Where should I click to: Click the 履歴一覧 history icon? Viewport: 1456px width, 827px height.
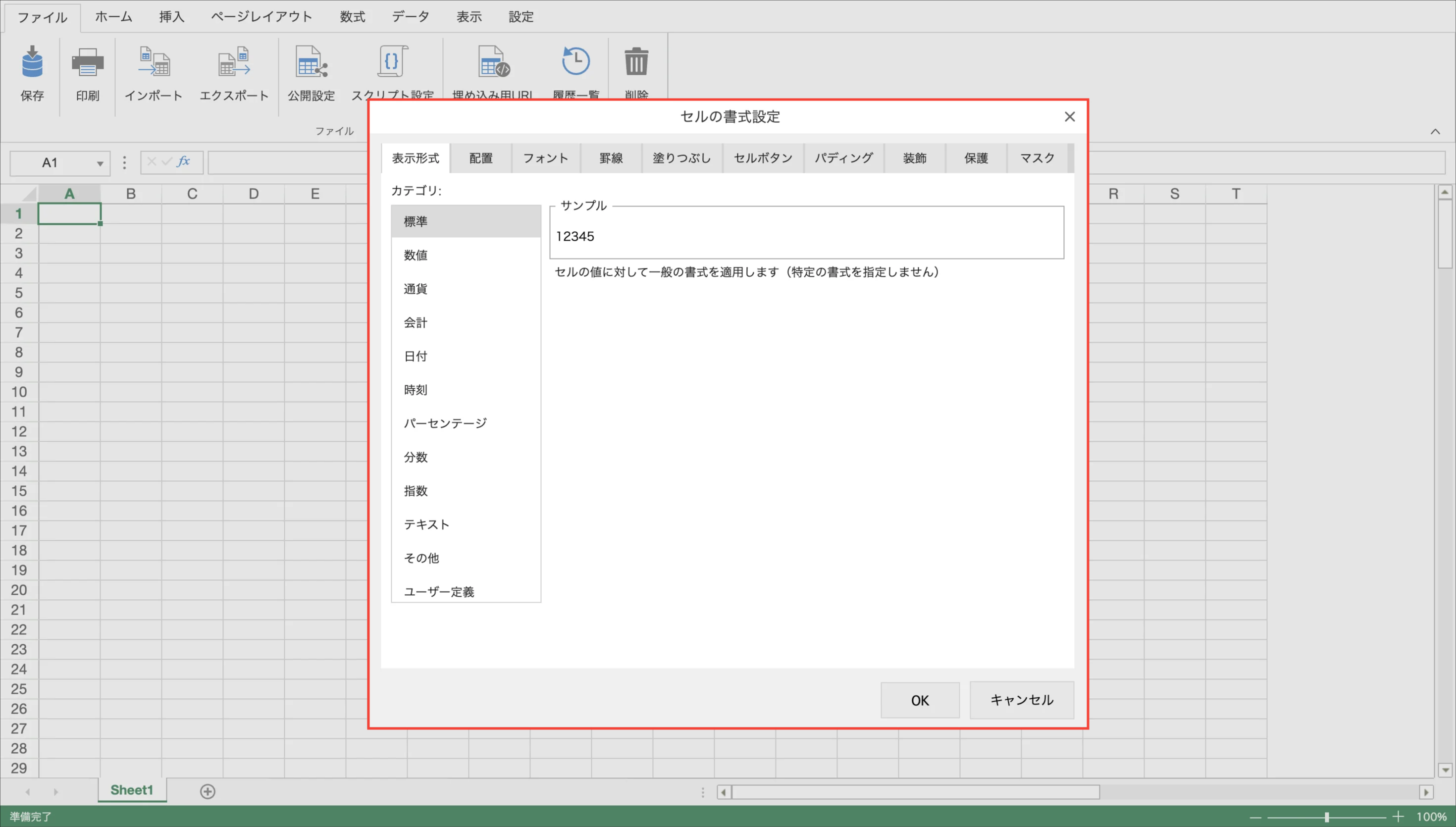576,61
